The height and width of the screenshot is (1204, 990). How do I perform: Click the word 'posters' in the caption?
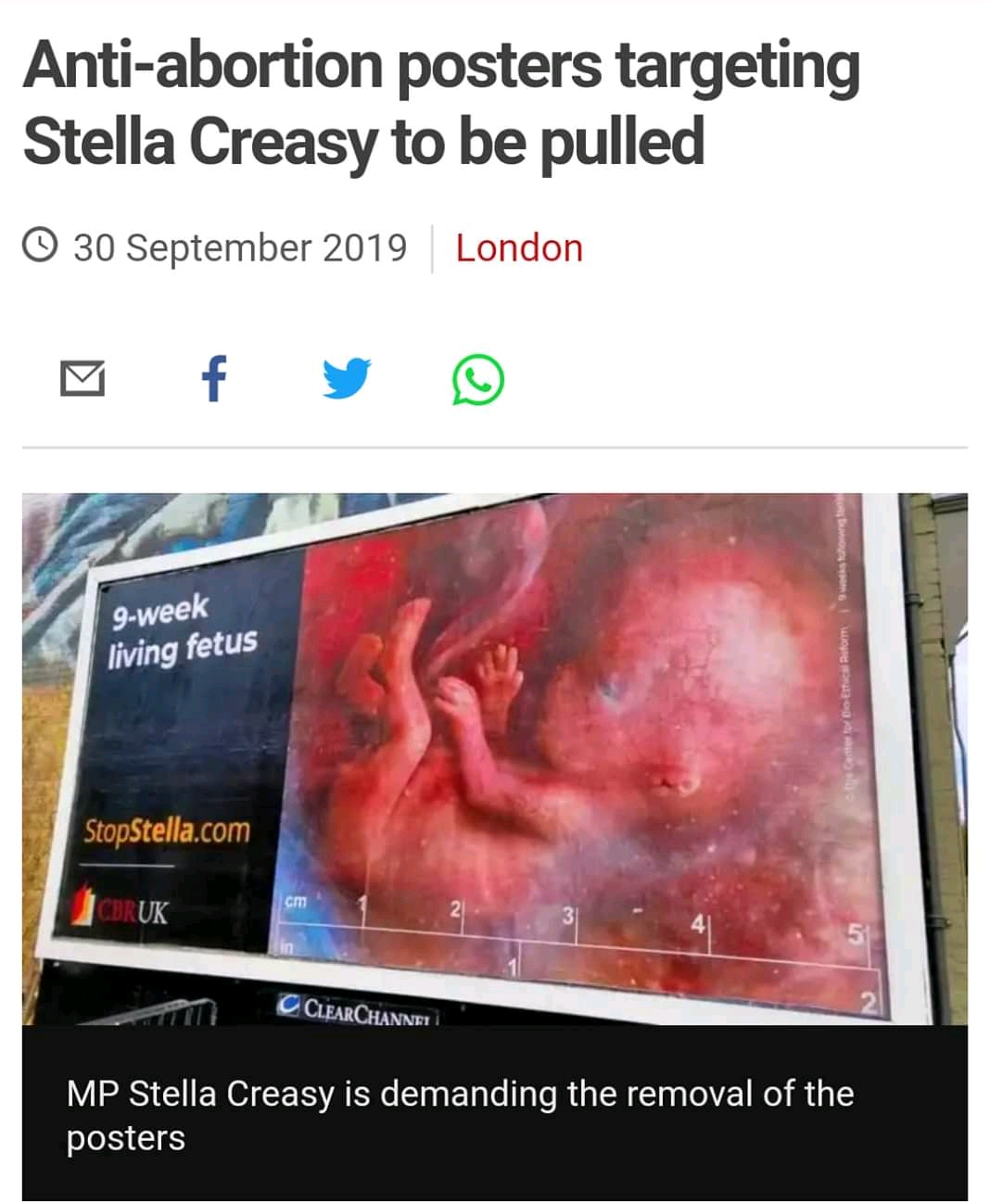(125, 1138)
